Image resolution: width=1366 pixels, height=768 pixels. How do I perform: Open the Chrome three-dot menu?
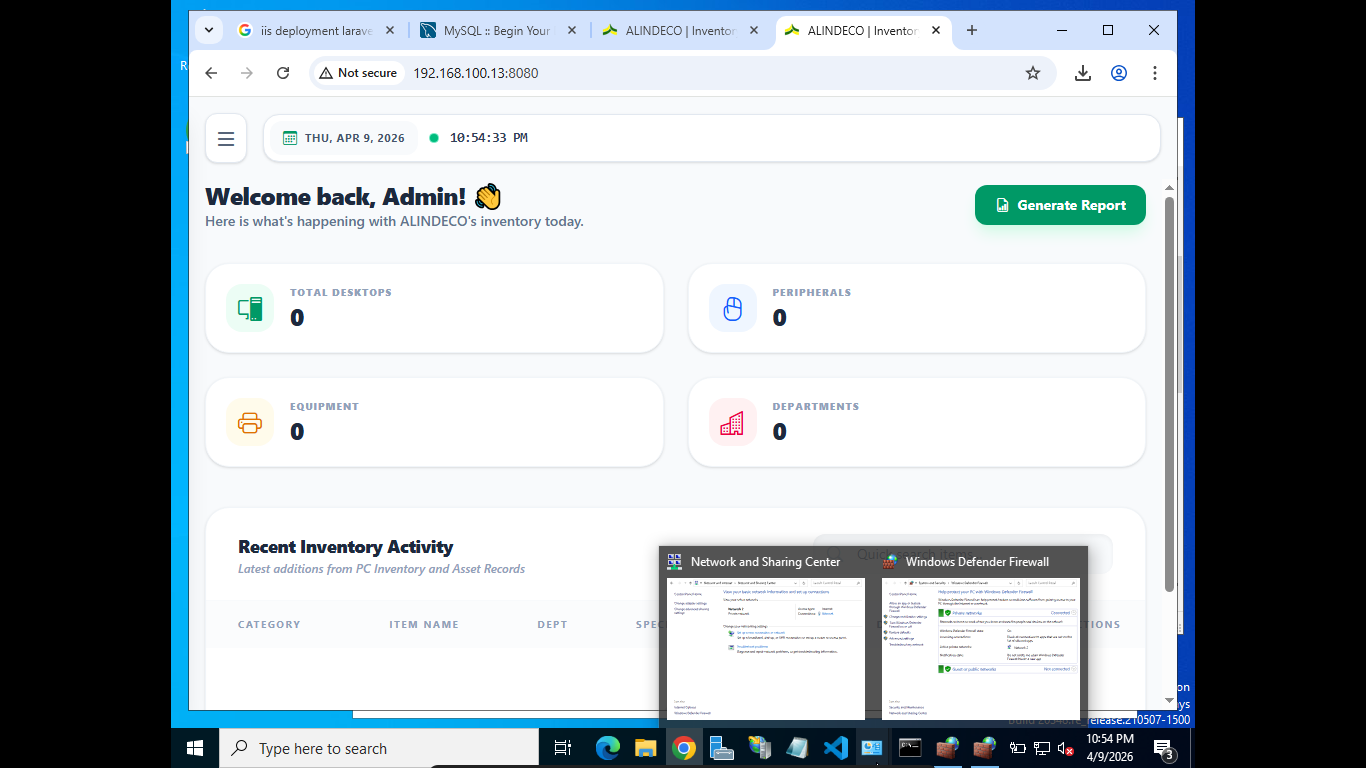click(1155, 73)
